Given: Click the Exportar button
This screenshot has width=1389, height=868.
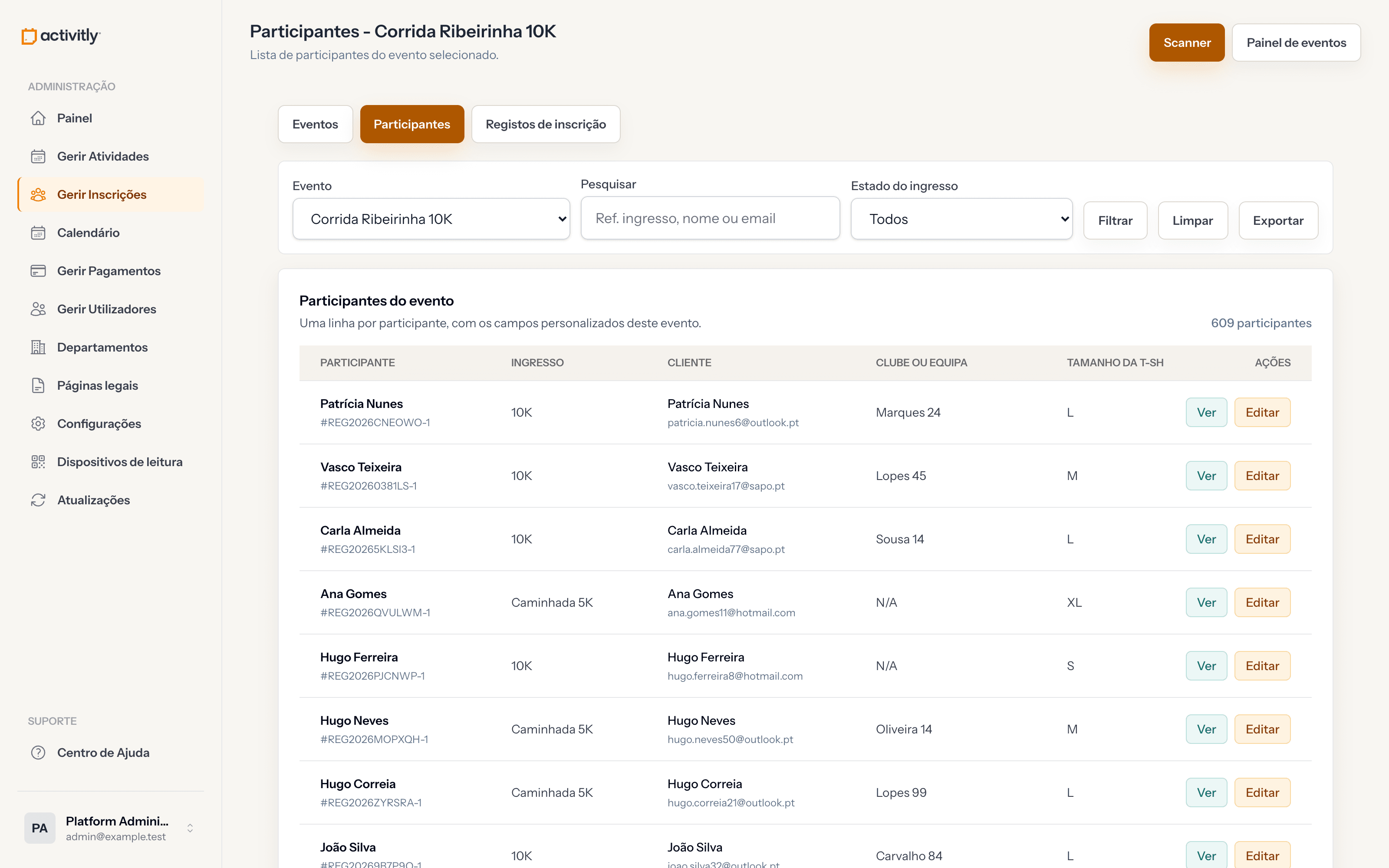Looking at the screenshot, I should coord(1278,220).
